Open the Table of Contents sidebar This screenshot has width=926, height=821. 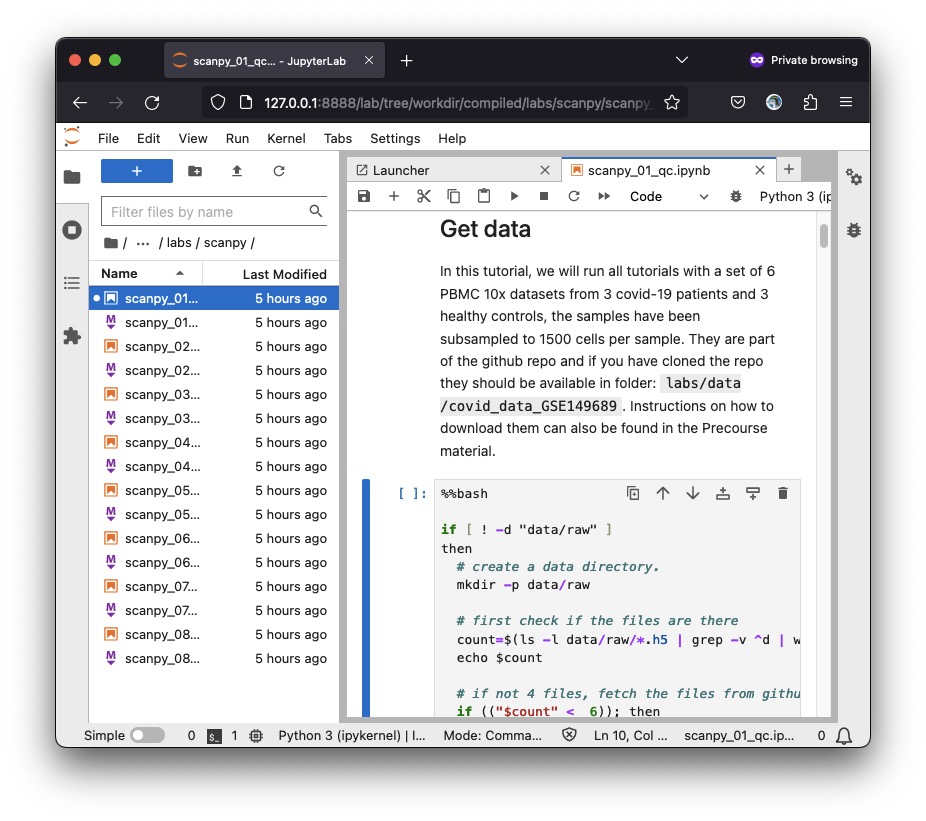click(x=72, y=283)
